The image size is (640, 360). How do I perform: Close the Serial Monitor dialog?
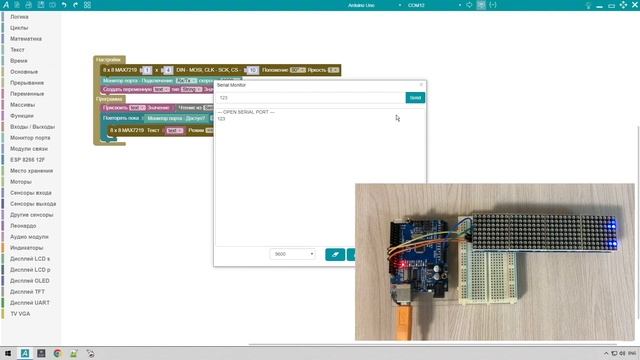pos(421,84)
